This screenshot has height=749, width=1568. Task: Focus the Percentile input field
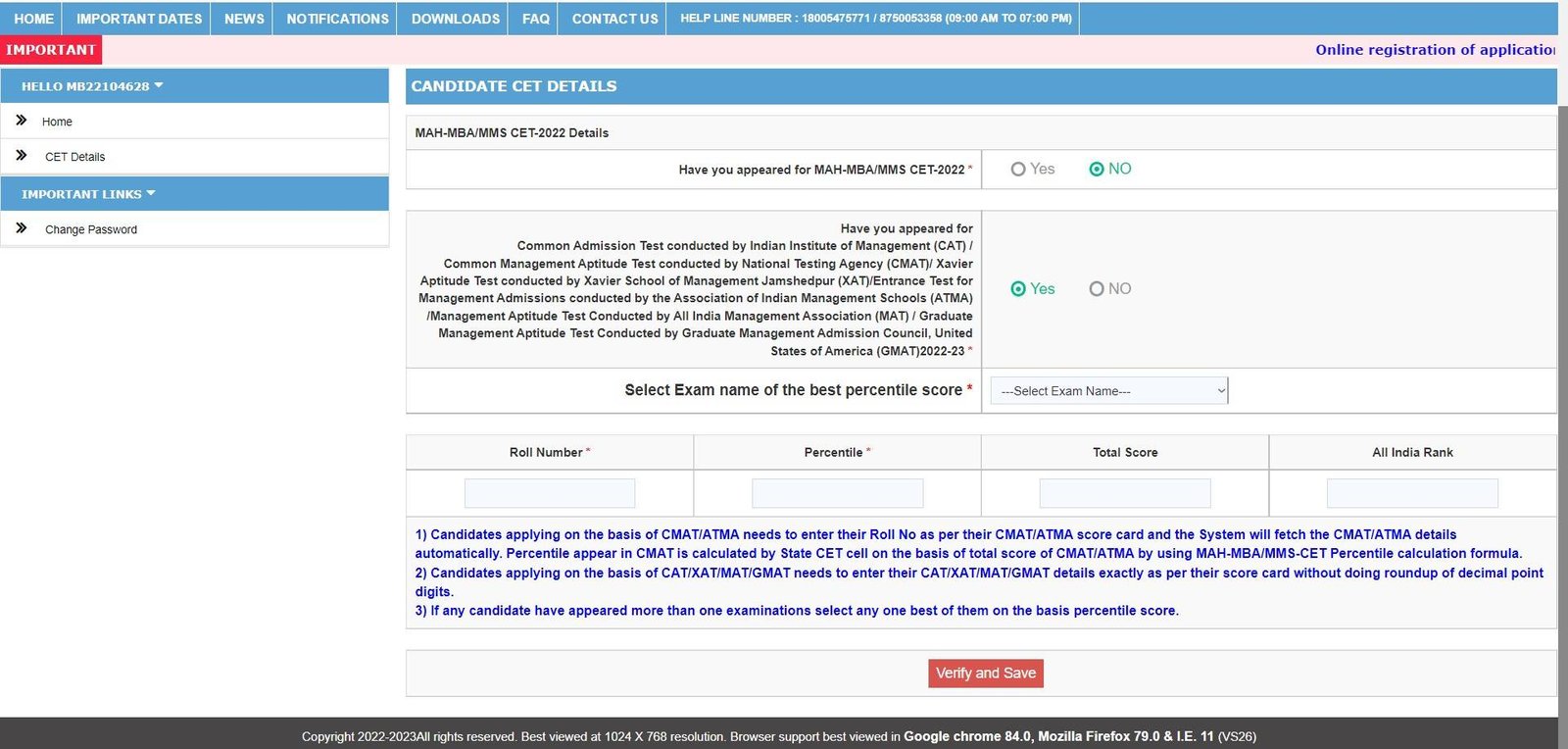pos(838,493)
